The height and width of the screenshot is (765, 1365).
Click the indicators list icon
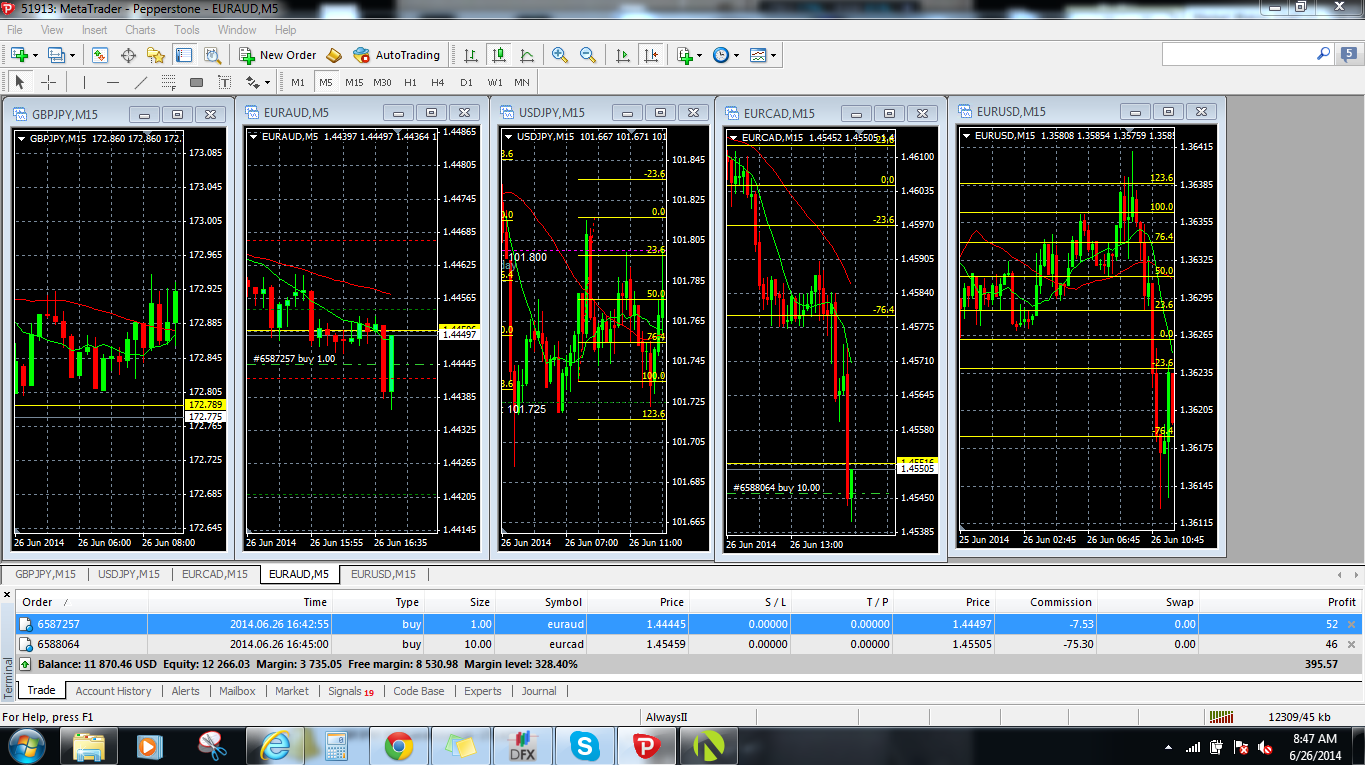tap(684, 55)
